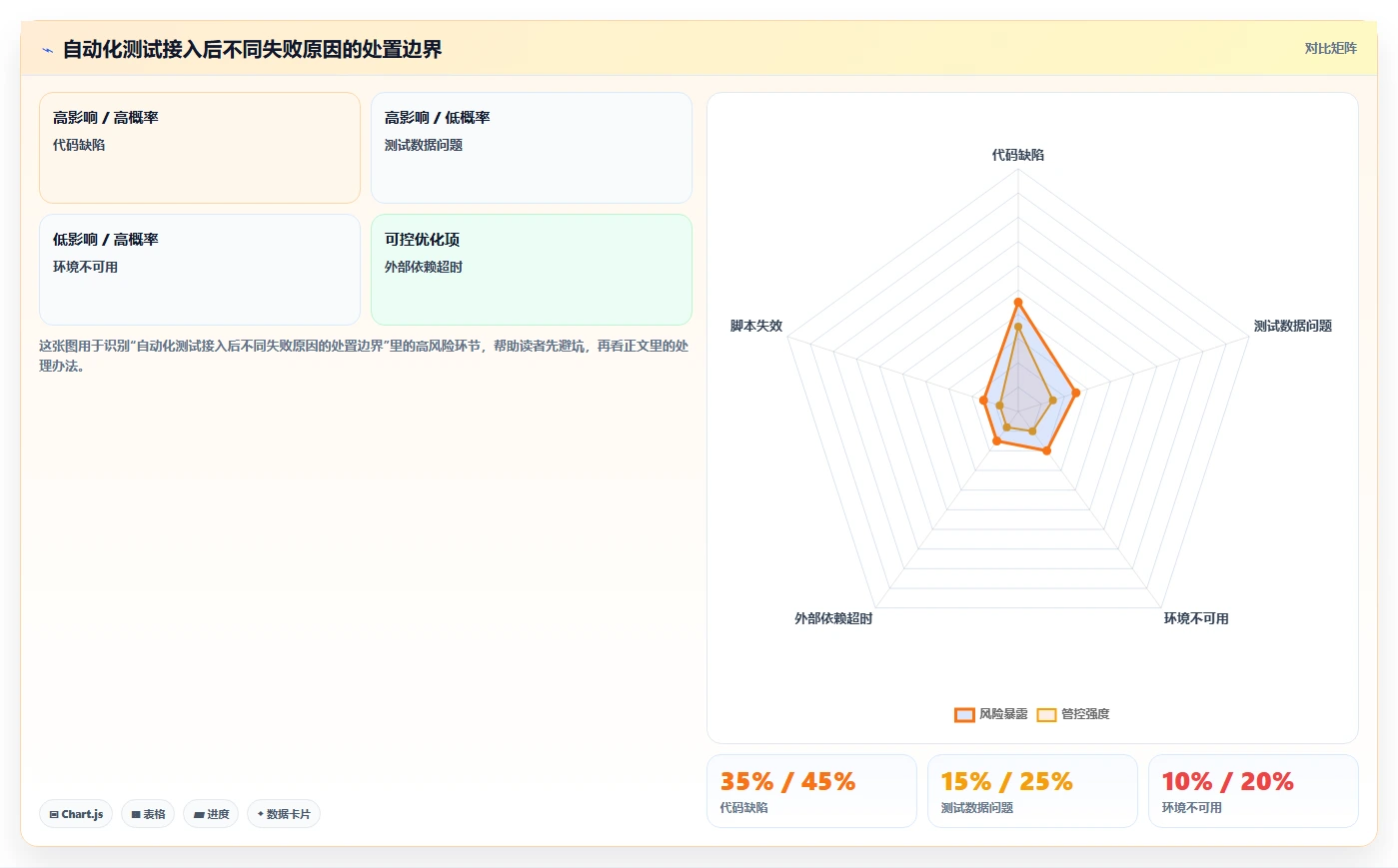Open the 高影响 / 高概率 quadrant card
1398x868 pixels.
pos(200,148)
